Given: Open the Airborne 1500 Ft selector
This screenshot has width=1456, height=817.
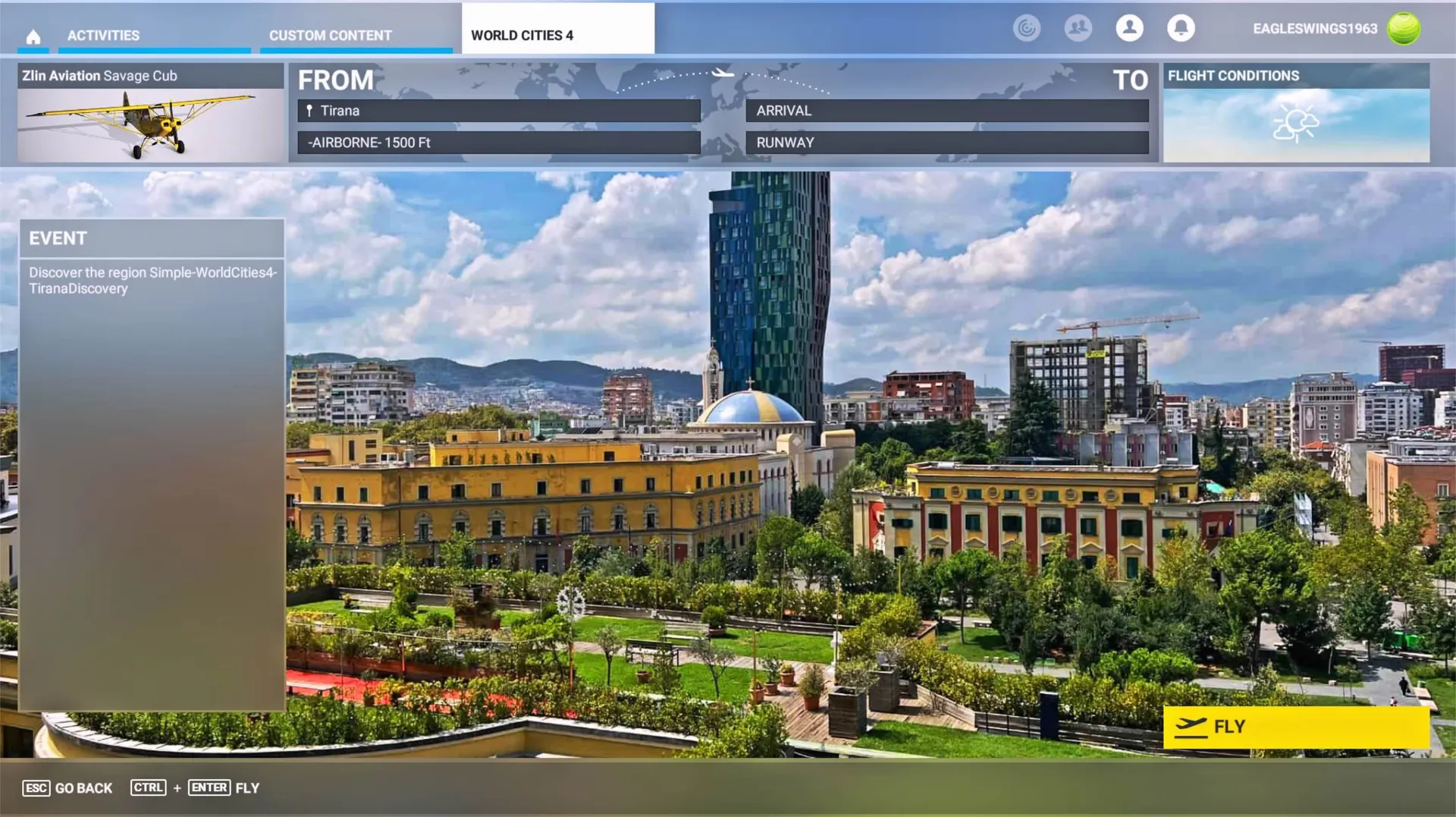Looking at the screenshot, I should point(499,143).
